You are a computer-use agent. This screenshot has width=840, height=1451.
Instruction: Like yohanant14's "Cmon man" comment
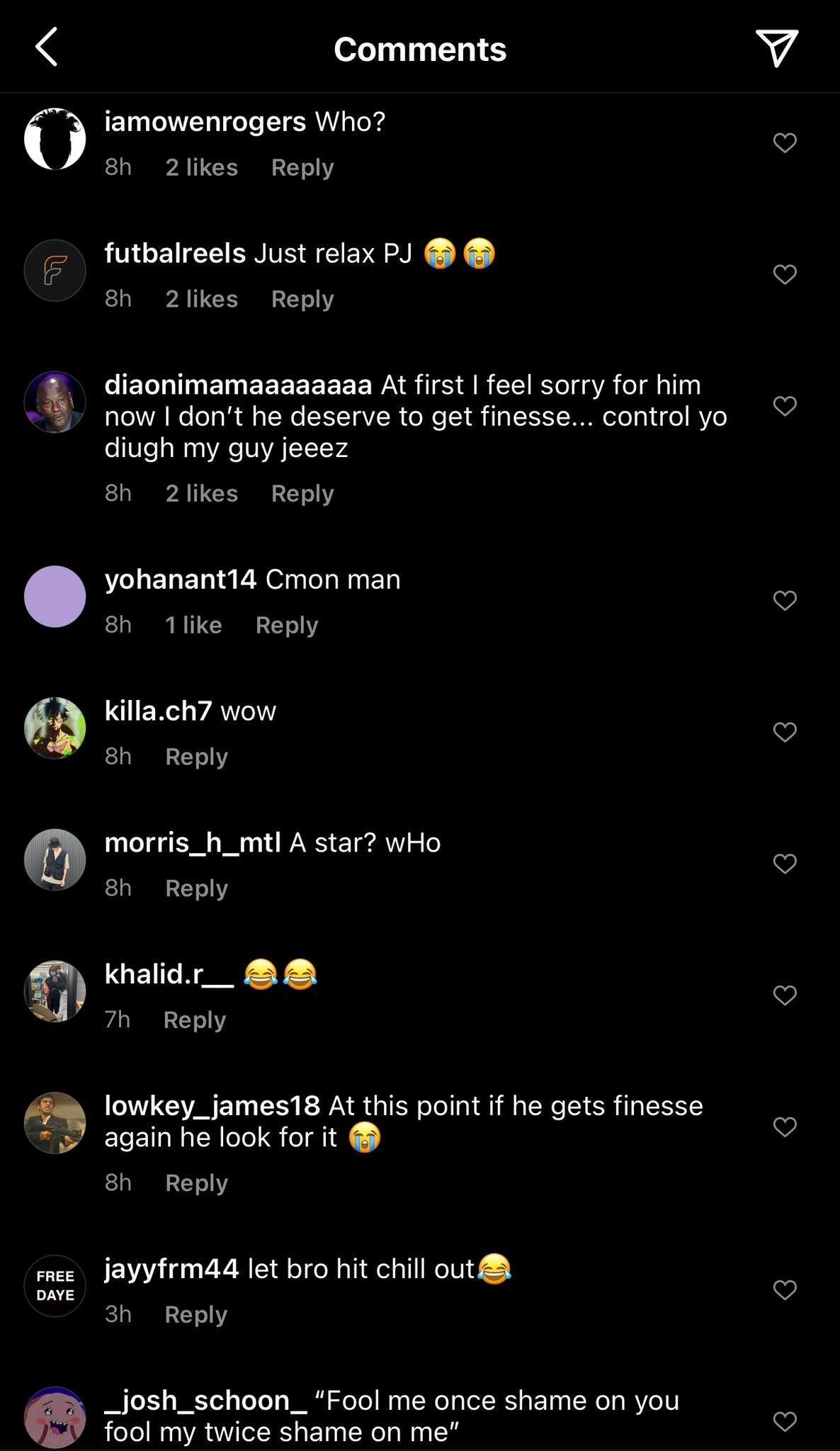[785, 601]
